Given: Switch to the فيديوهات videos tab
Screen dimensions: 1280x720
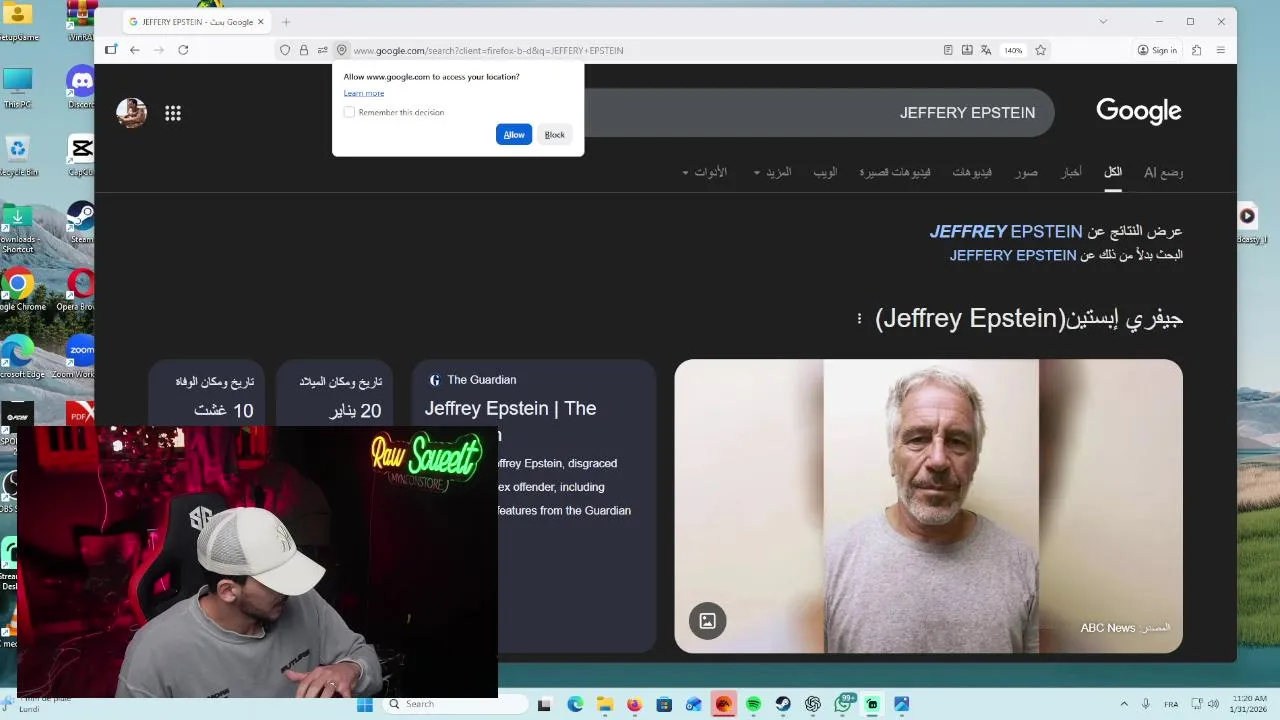Looking at the screenshot, I should [972, 172].
